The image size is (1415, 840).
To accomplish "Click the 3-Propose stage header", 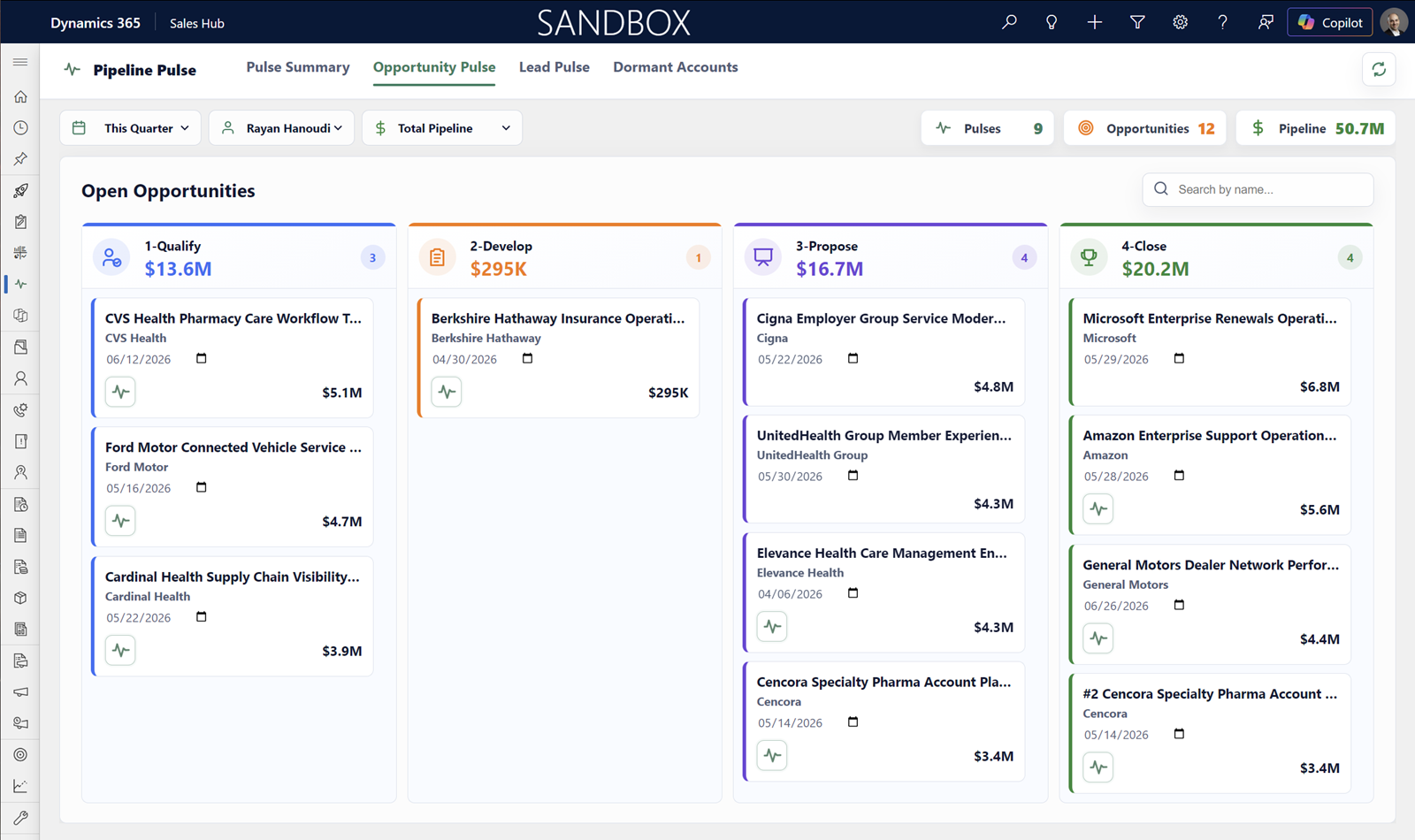I will pyautogui.click(x=891, y=256).
